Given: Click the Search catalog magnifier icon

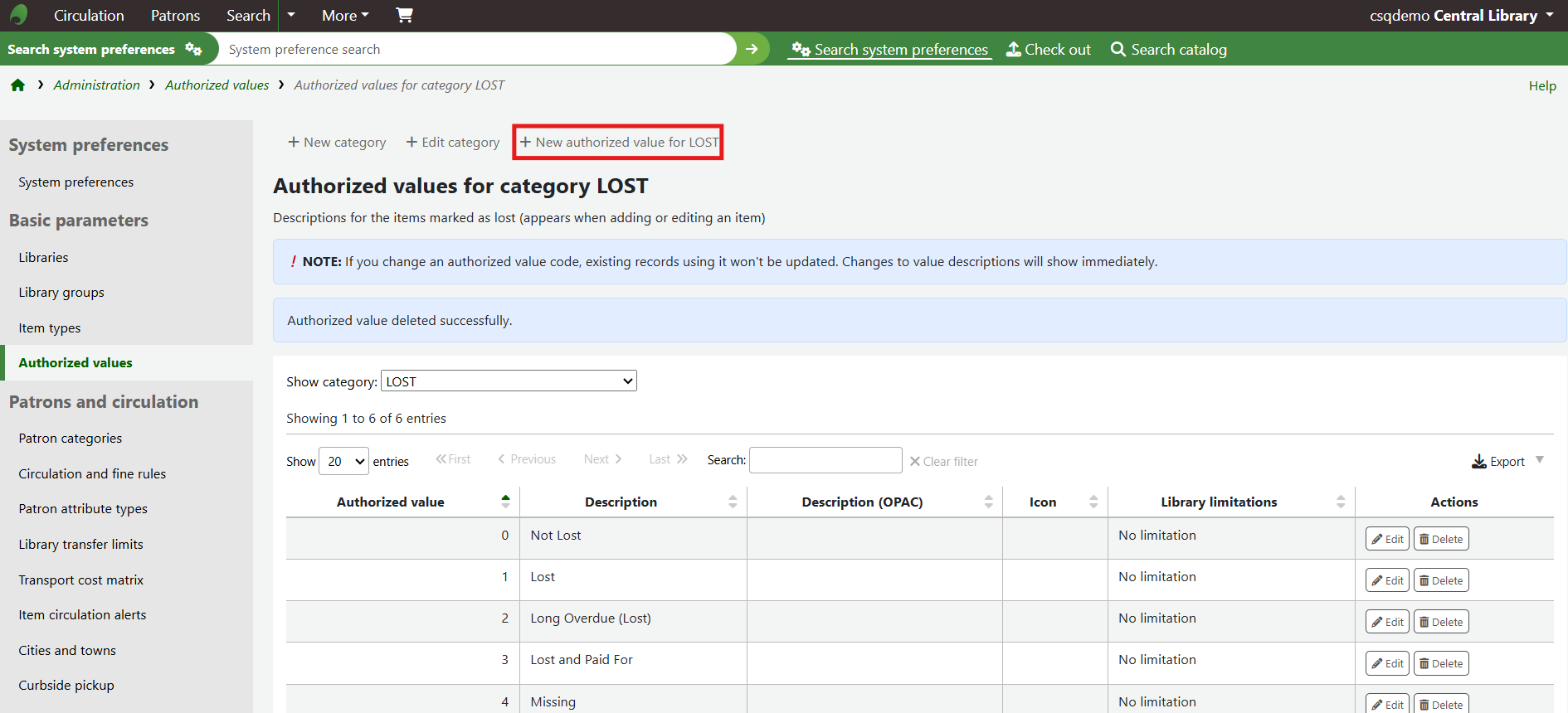Looking at the screenshot, I should click(1118, 50).
